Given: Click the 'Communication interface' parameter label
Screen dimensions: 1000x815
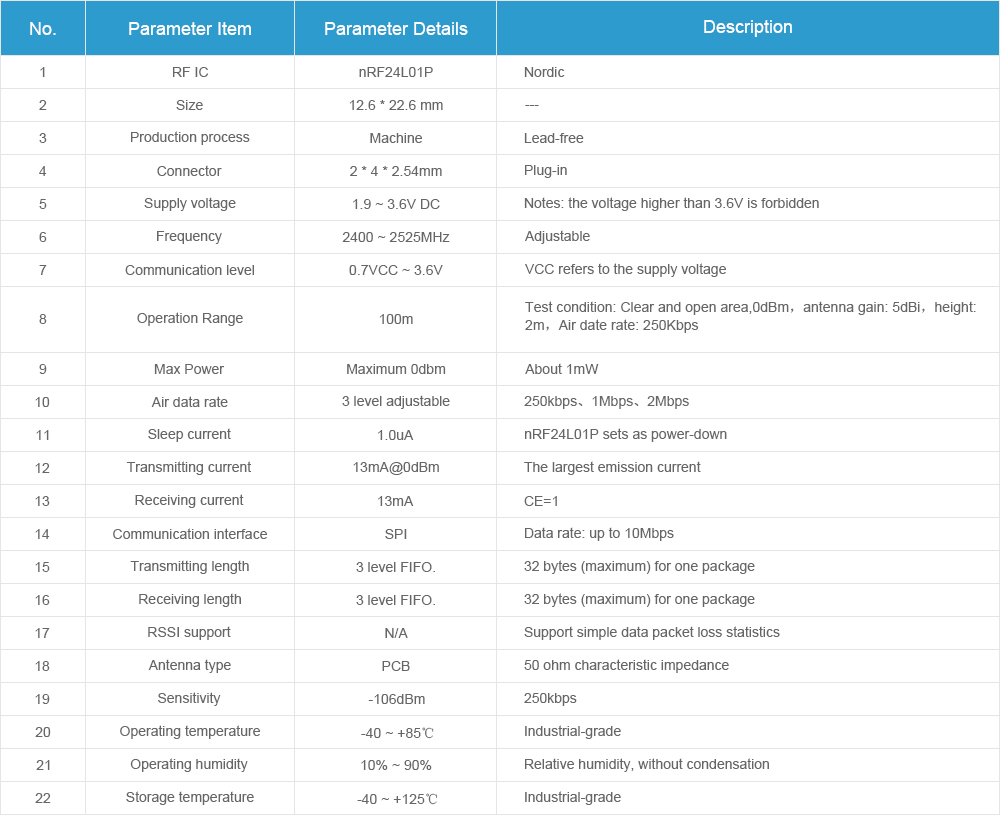Looking at the screenshot, I should [x=189, y=534].
